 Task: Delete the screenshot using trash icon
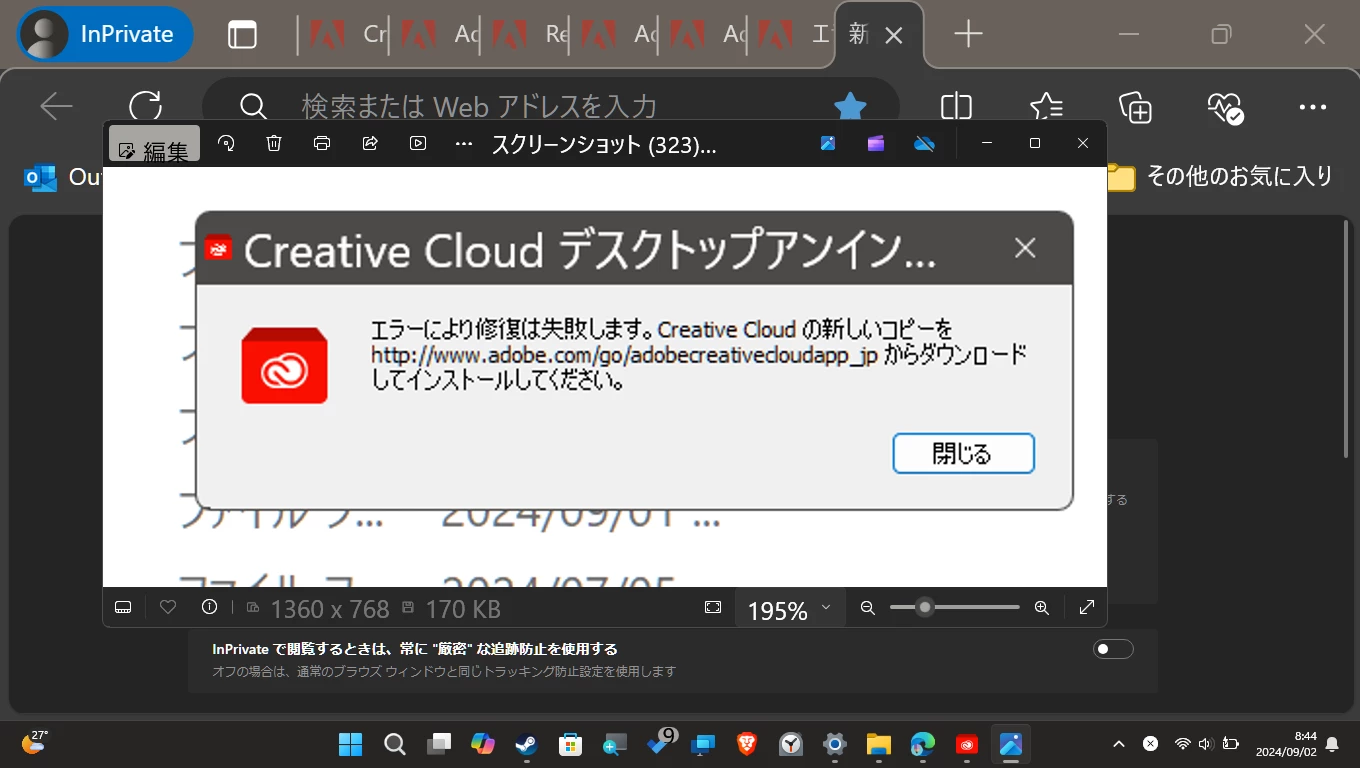(274, 144)
